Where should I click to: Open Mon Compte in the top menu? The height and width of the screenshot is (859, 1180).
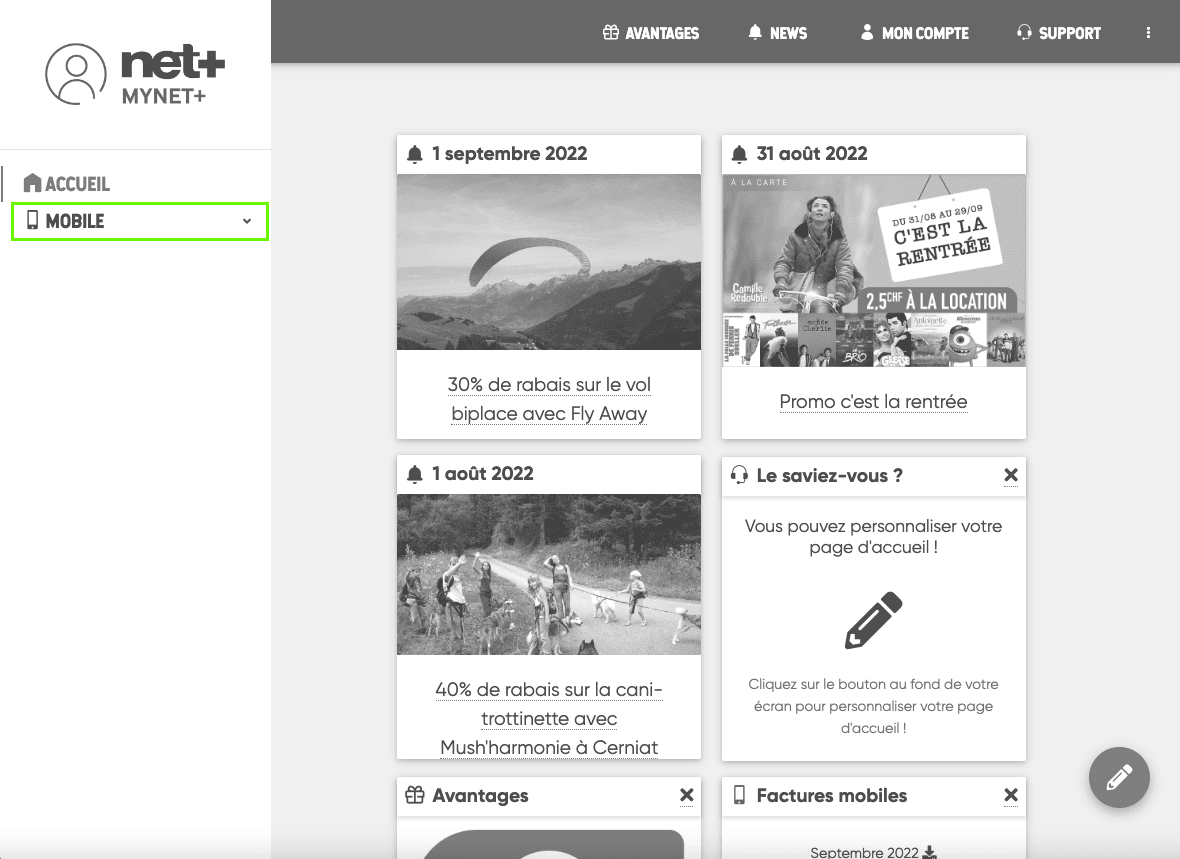(914, 33)
